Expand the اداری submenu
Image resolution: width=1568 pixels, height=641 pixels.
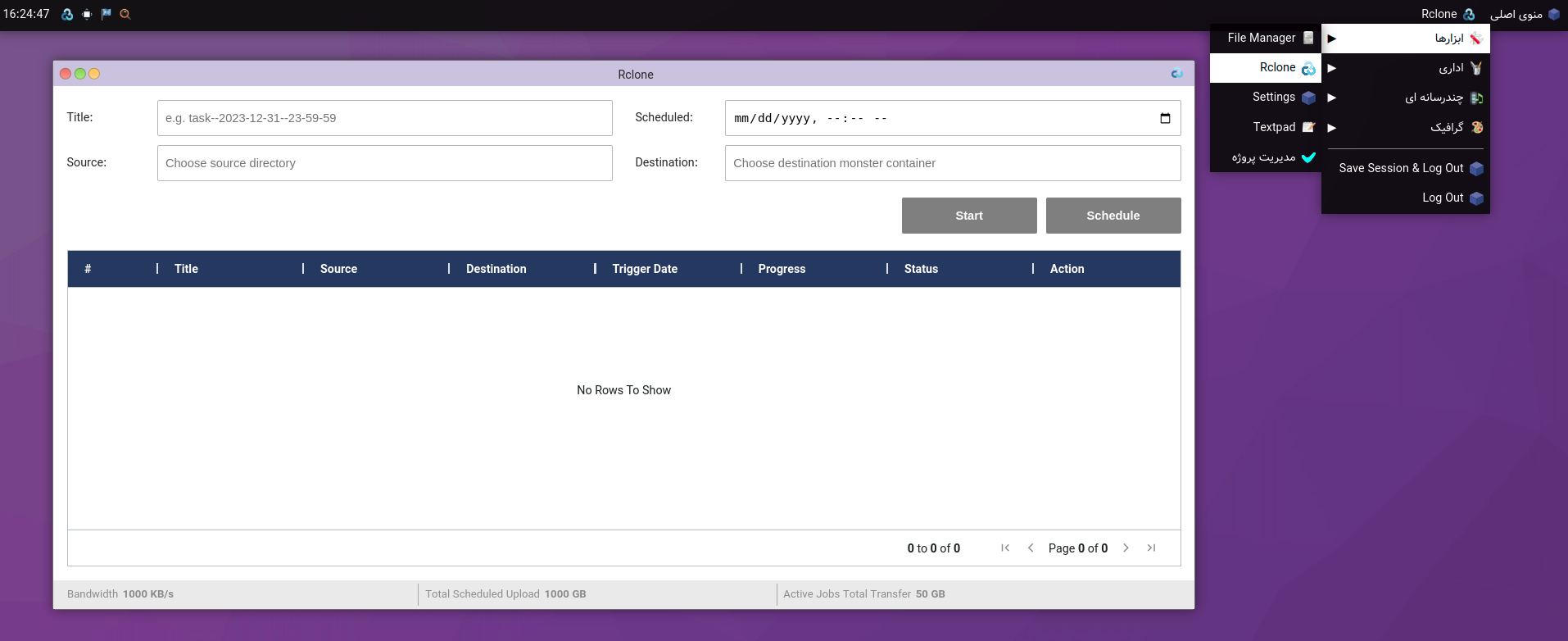click(1406, 68)
